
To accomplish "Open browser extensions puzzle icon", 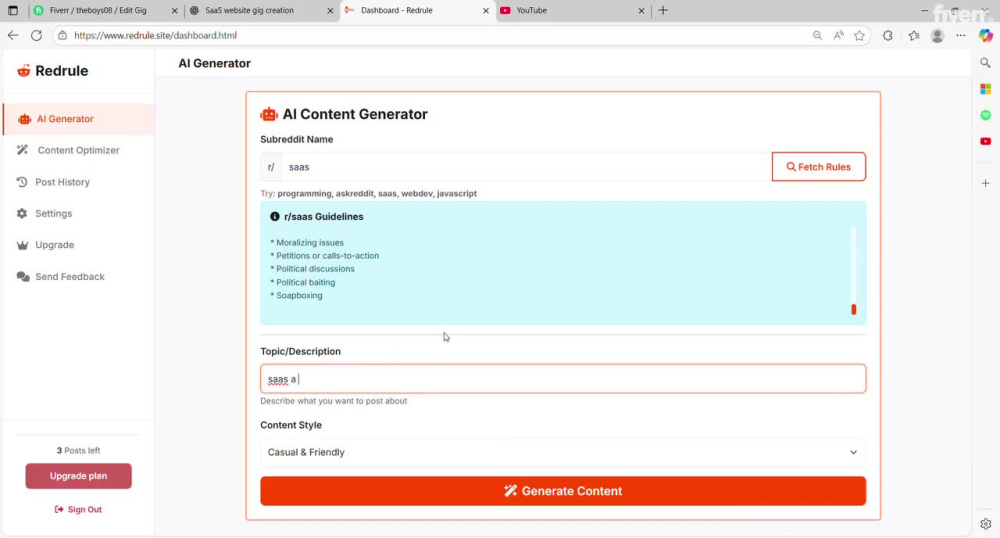I will (x=888, y=36).
